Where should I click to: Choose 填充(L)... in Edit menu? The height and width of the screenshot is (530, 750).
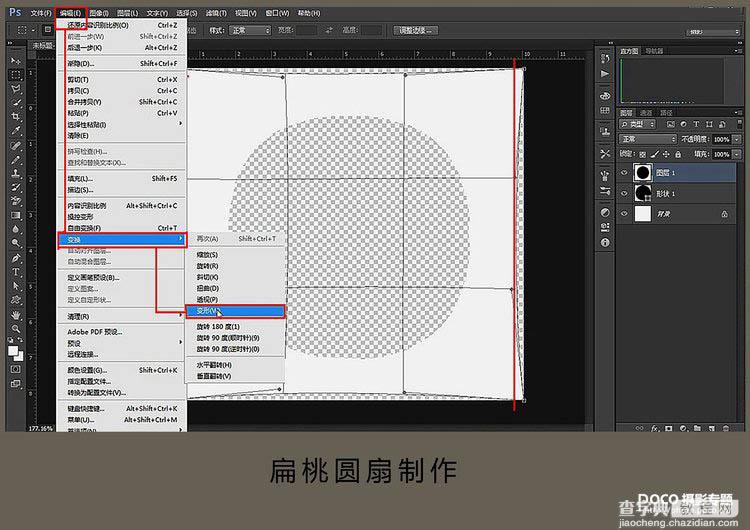(x=122, y=178)
